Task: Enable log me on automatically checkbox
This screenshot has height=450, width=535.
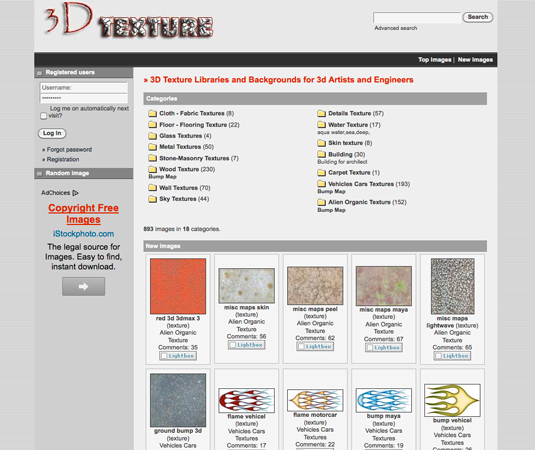Action: (x=43, y=116)
